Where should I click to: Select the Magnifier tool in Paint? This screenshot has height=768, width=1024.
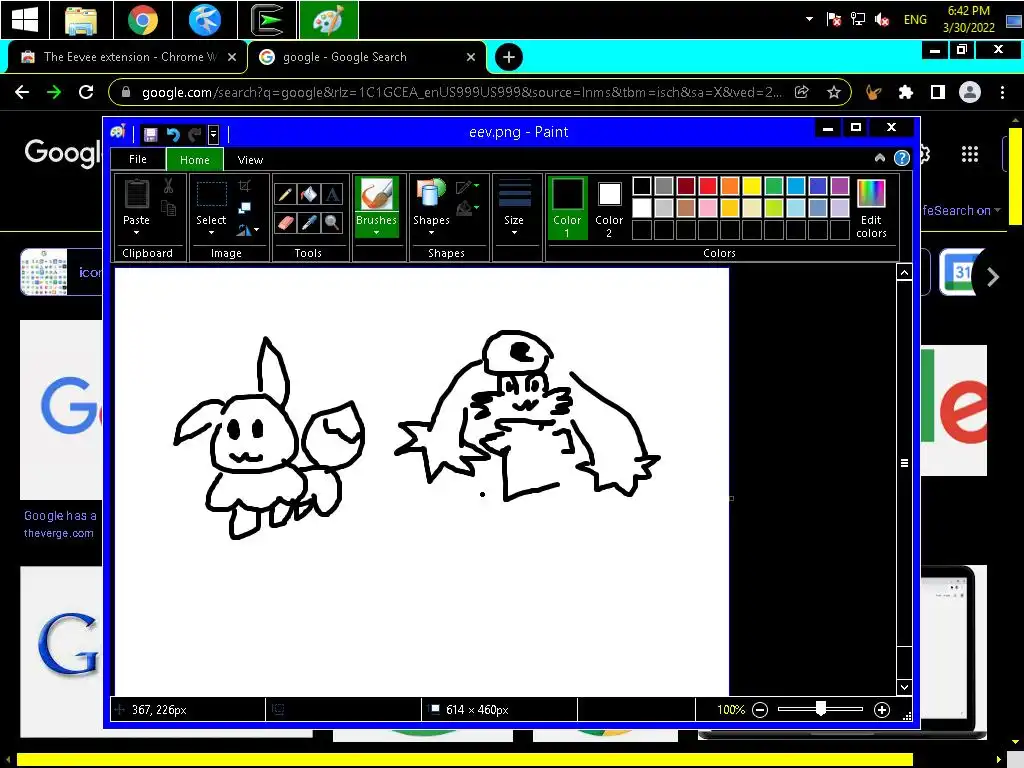tap(332, 223)
